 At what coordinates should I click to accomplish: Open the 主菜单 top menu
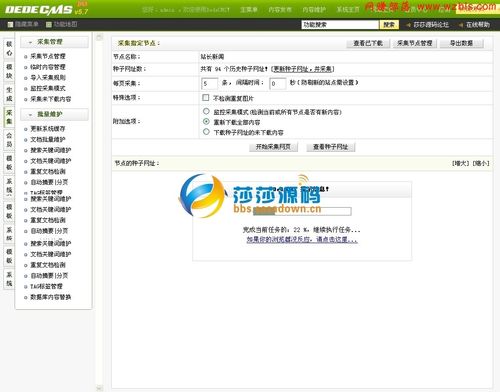pyautogui.click(x=249, y=10)
